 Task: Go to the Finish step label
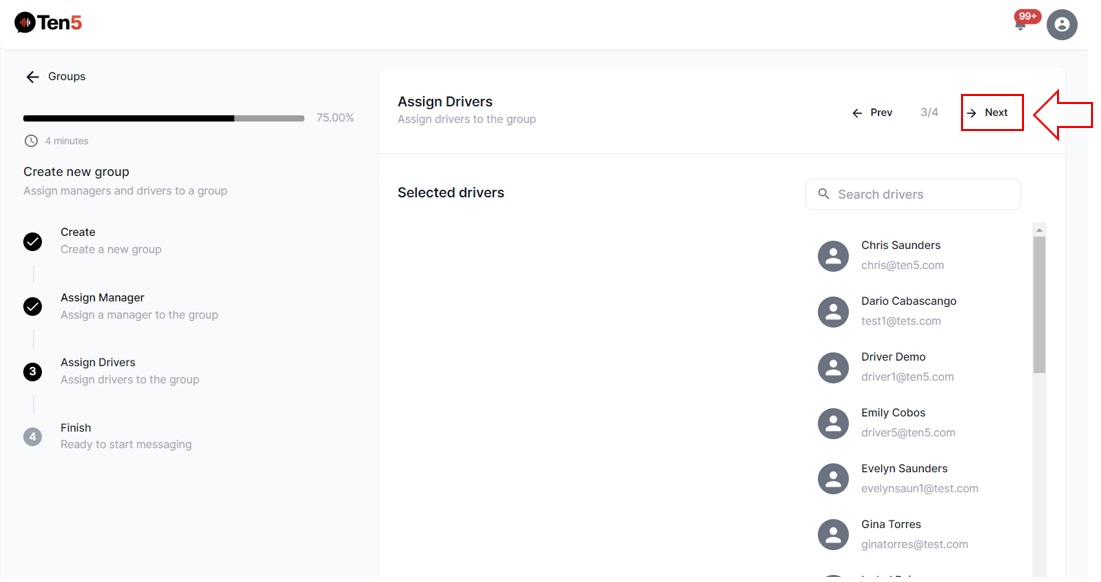(76, 428)
